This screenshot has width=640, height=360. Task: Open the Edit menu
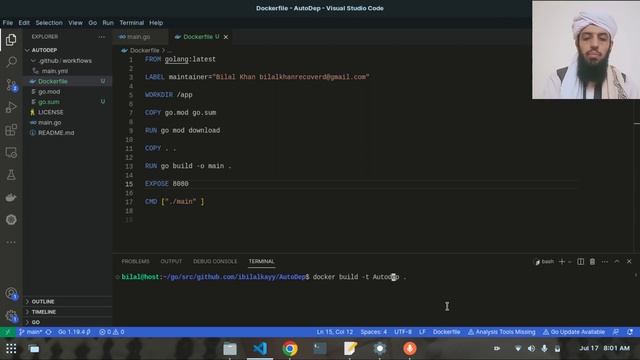click(24, 23)
